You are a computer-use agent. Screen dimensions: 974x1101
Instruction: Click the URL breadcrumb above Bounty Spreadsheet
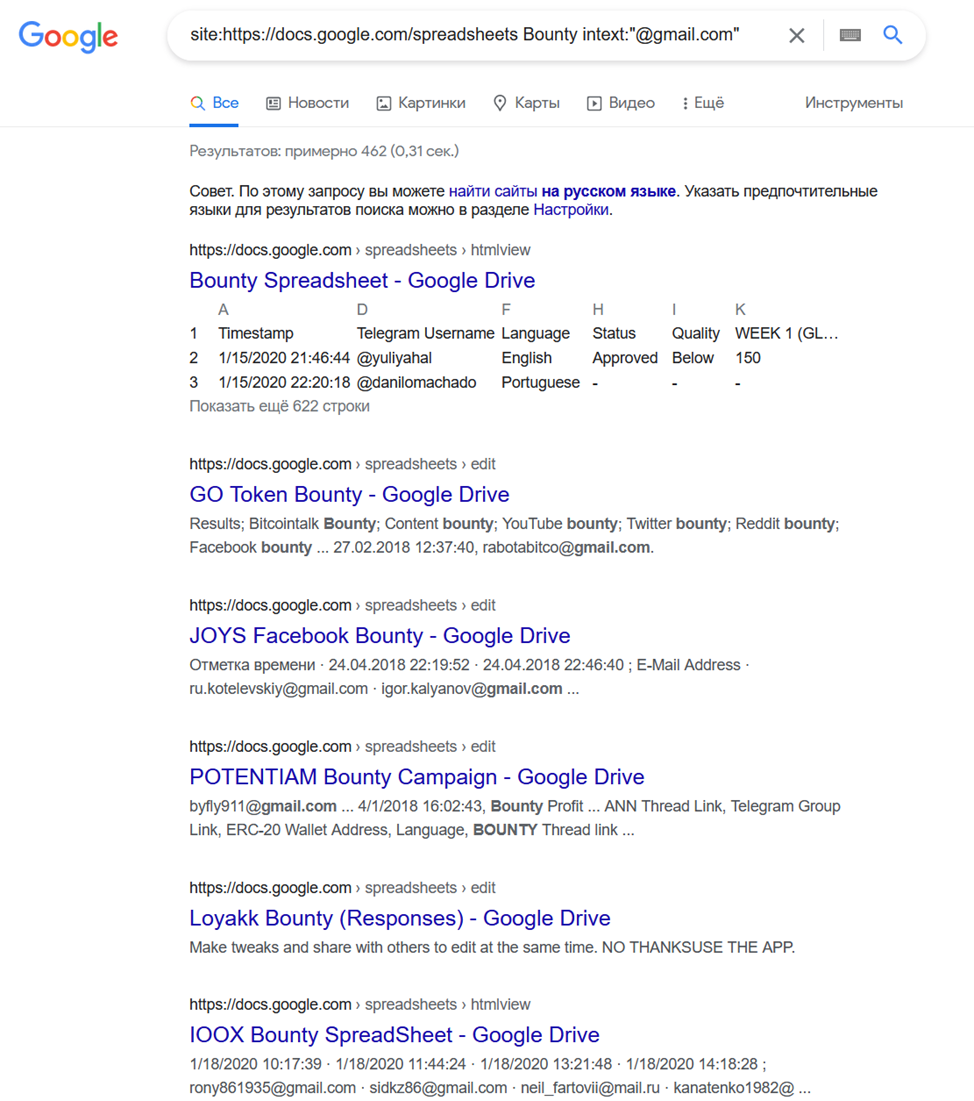tap(360, 250)
